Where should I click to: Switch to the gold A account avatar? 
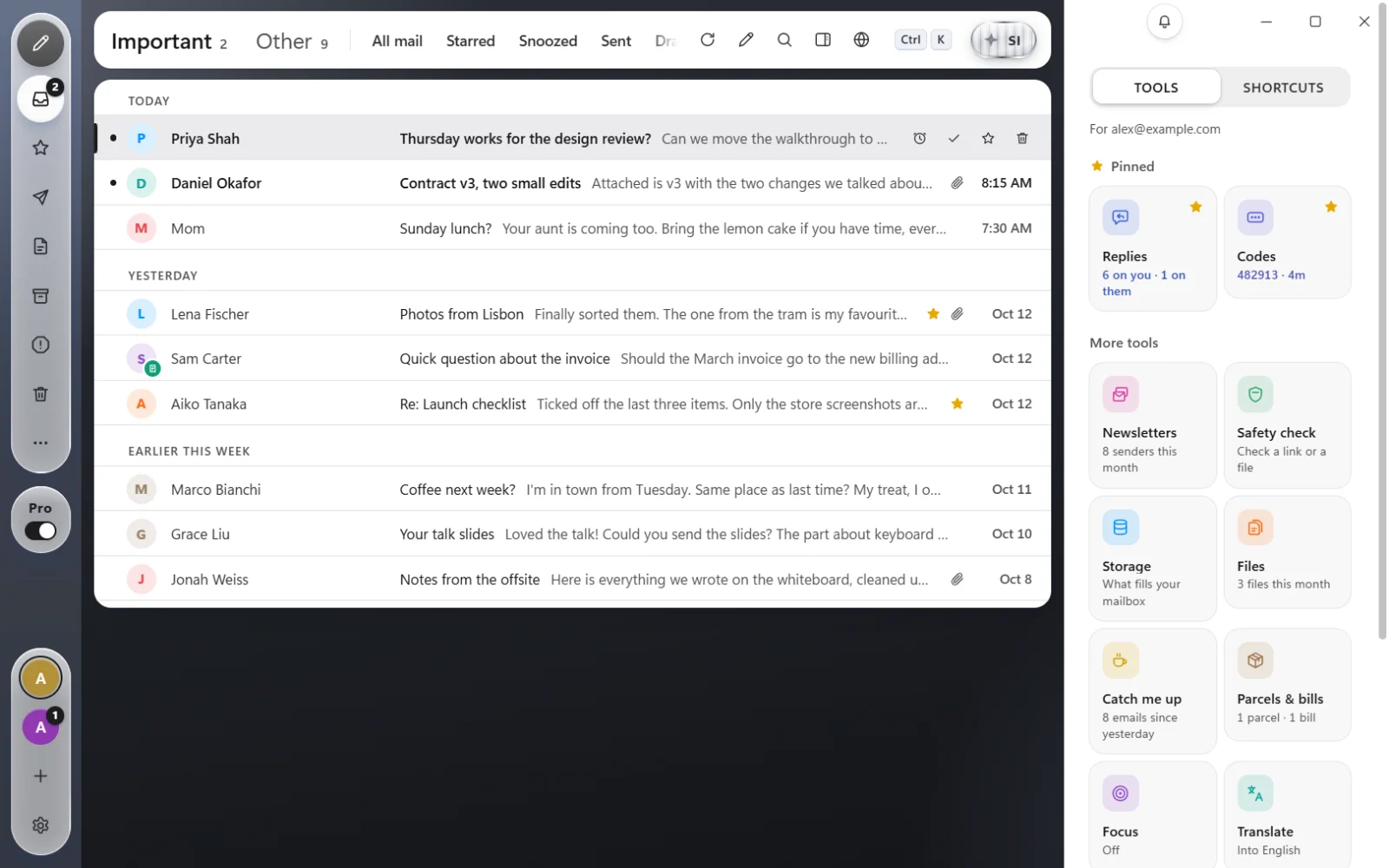[40, 678]
